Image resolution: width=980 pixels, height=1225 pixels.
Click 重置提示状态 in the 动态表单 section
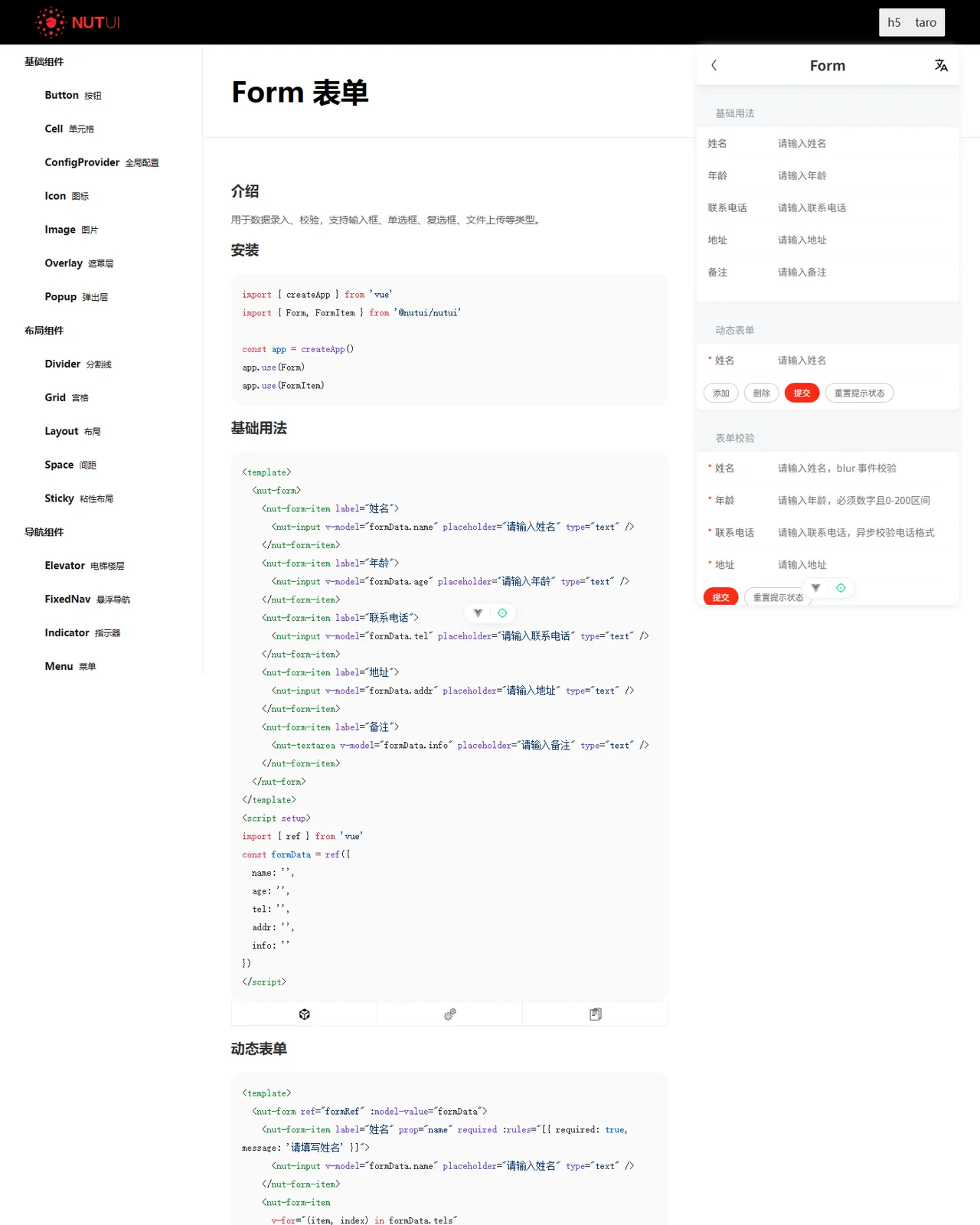pos(860,394)
